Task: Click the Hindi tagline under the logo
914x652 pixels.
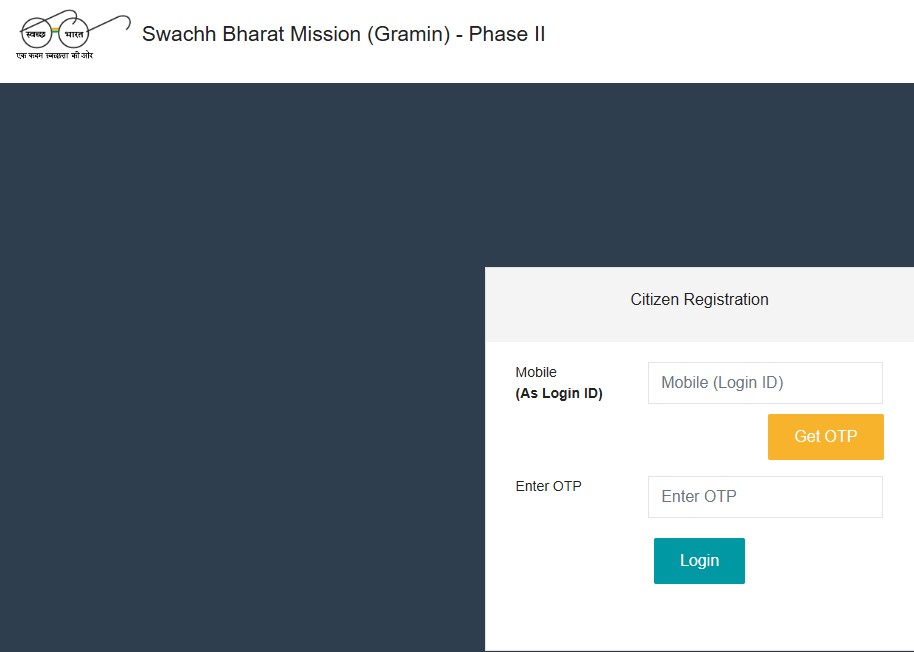Action: (55, 55)
